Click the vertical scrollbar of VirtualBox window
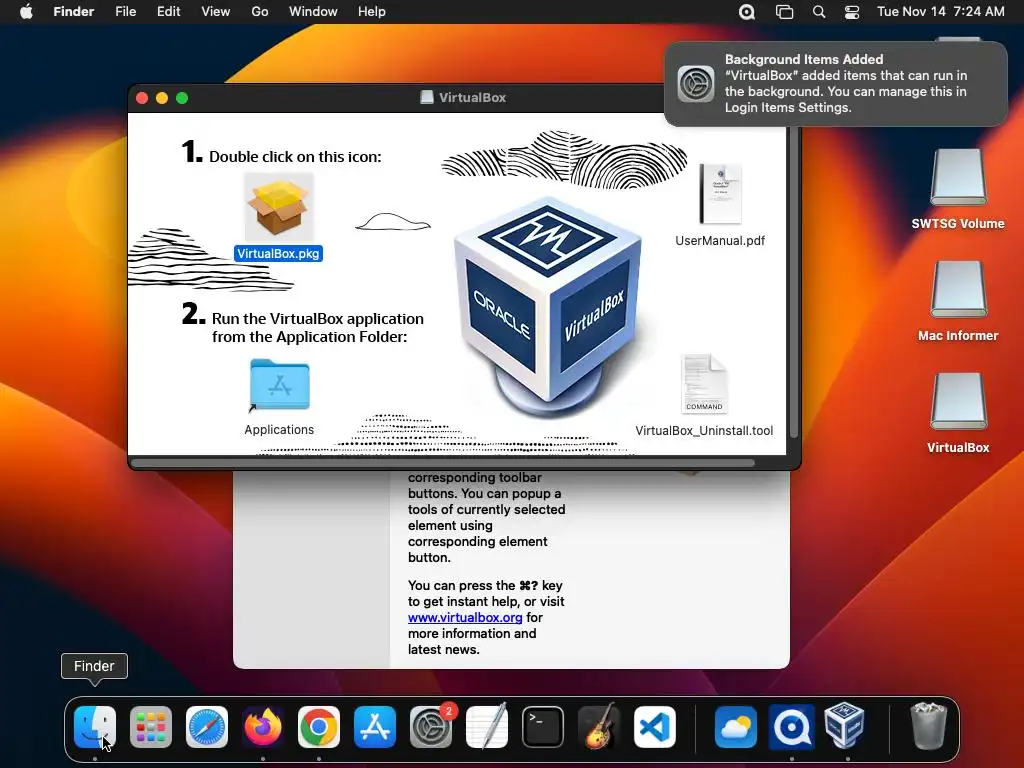 point(793,282)
